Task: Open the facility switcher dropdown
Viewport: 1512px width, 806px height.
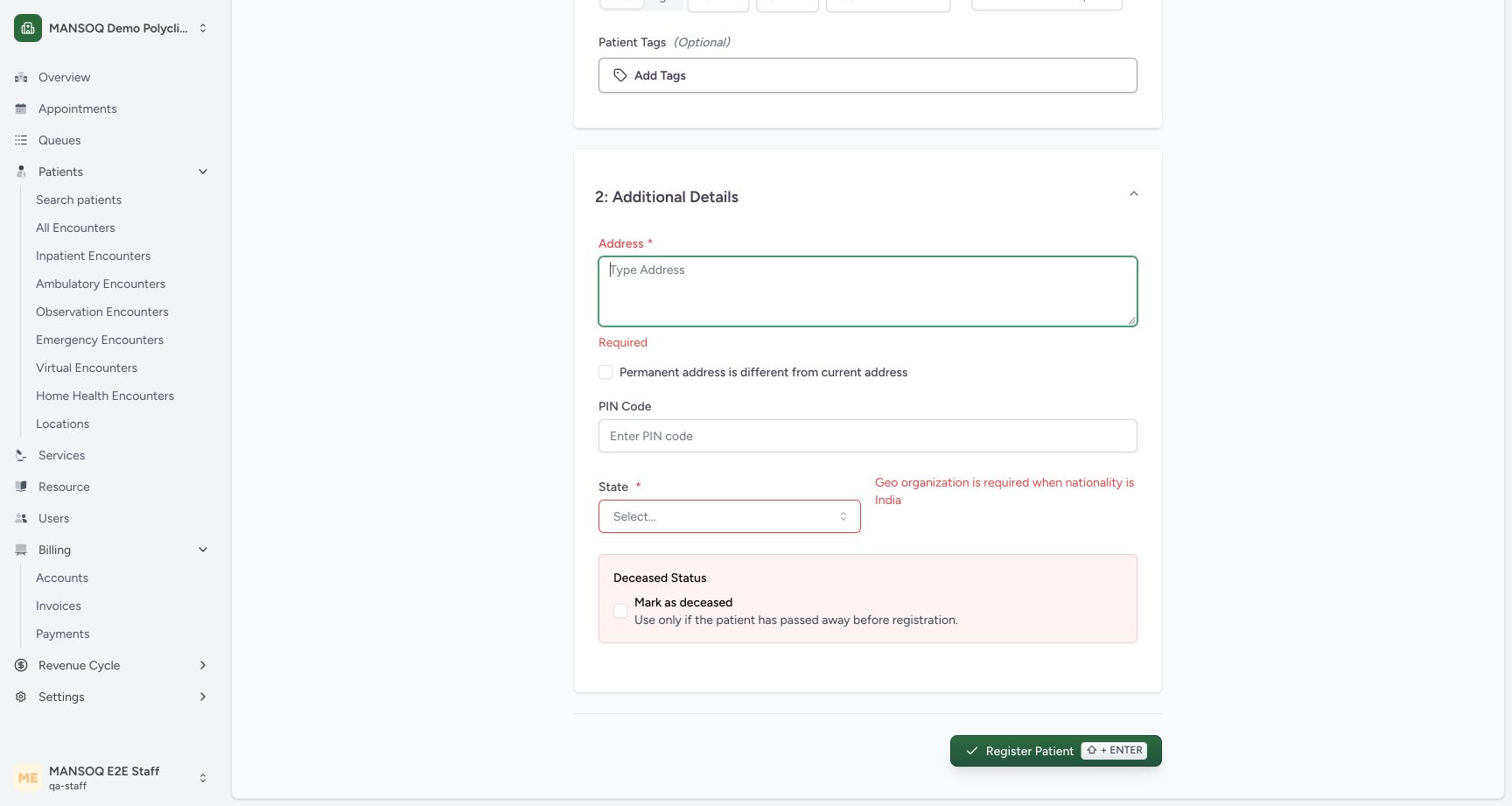Action: click(x=203, y=28)
